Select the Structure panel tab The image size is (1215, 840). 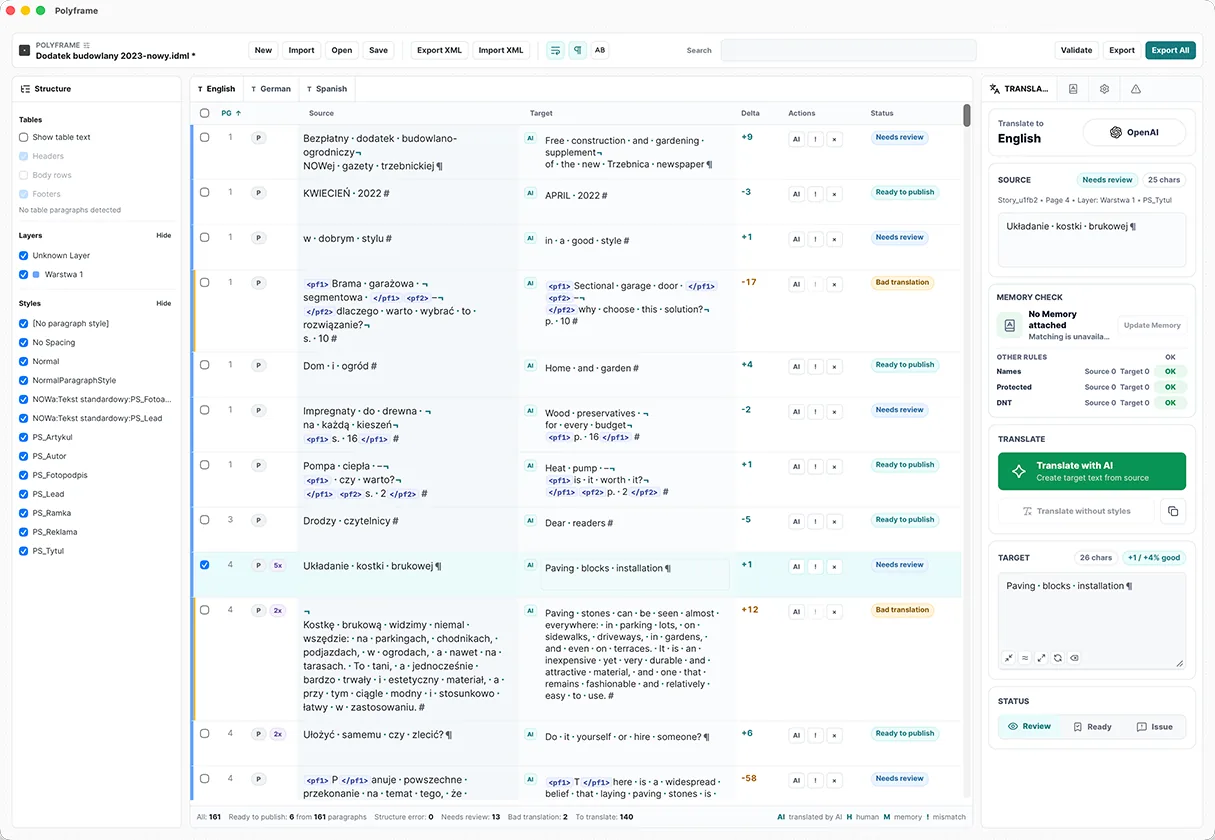click(x=46, y=89)
